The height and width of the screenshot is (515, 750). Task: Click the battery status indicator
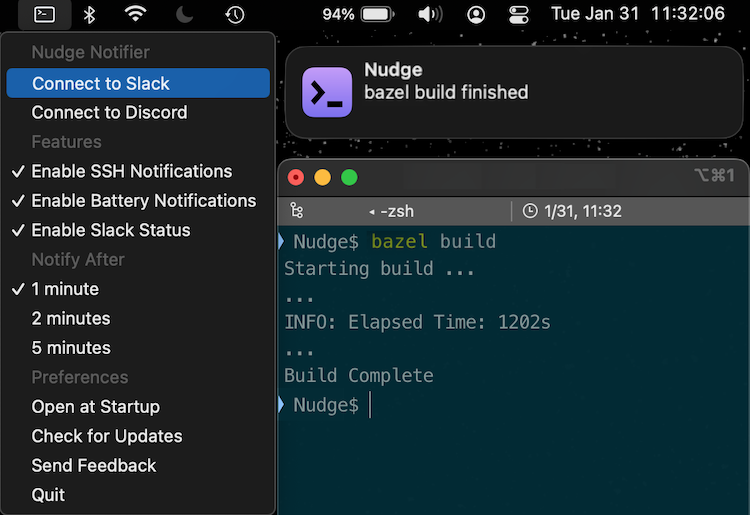tap(358, 14)
